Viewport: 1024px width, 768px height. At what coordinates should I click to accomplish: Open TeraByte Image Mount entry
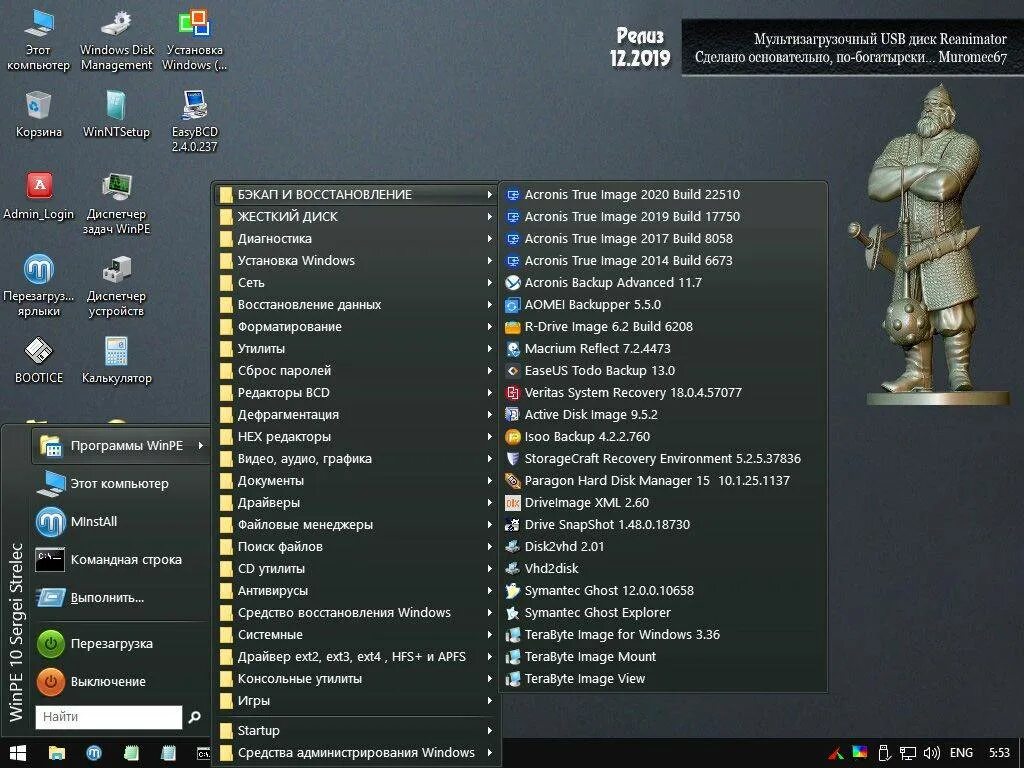tap(663, 657)
